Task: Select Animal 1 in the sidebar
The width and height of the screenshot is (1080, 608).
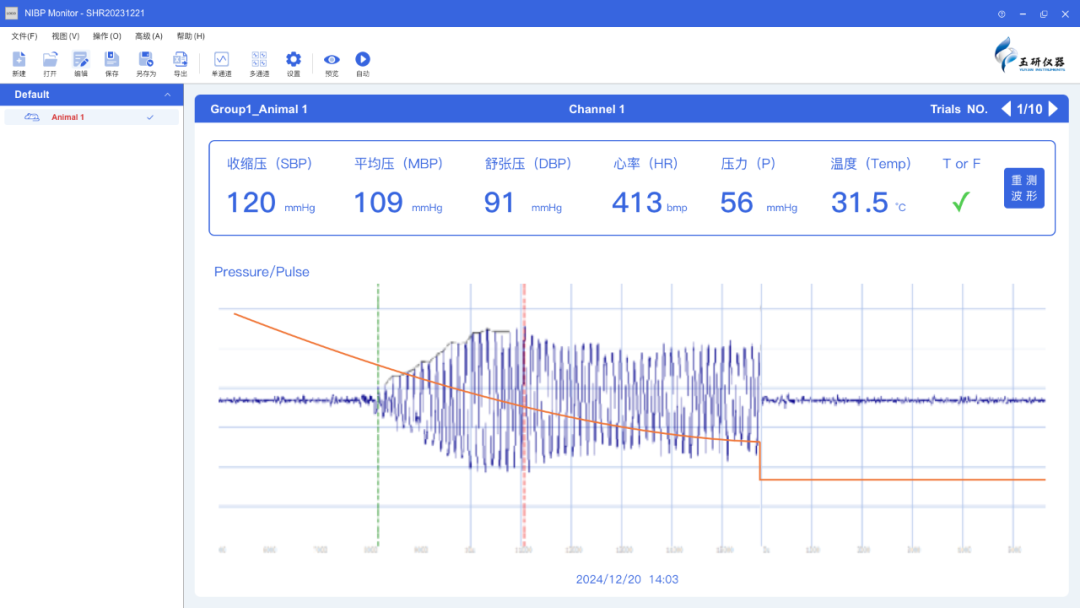Action: tap(68, 117)
